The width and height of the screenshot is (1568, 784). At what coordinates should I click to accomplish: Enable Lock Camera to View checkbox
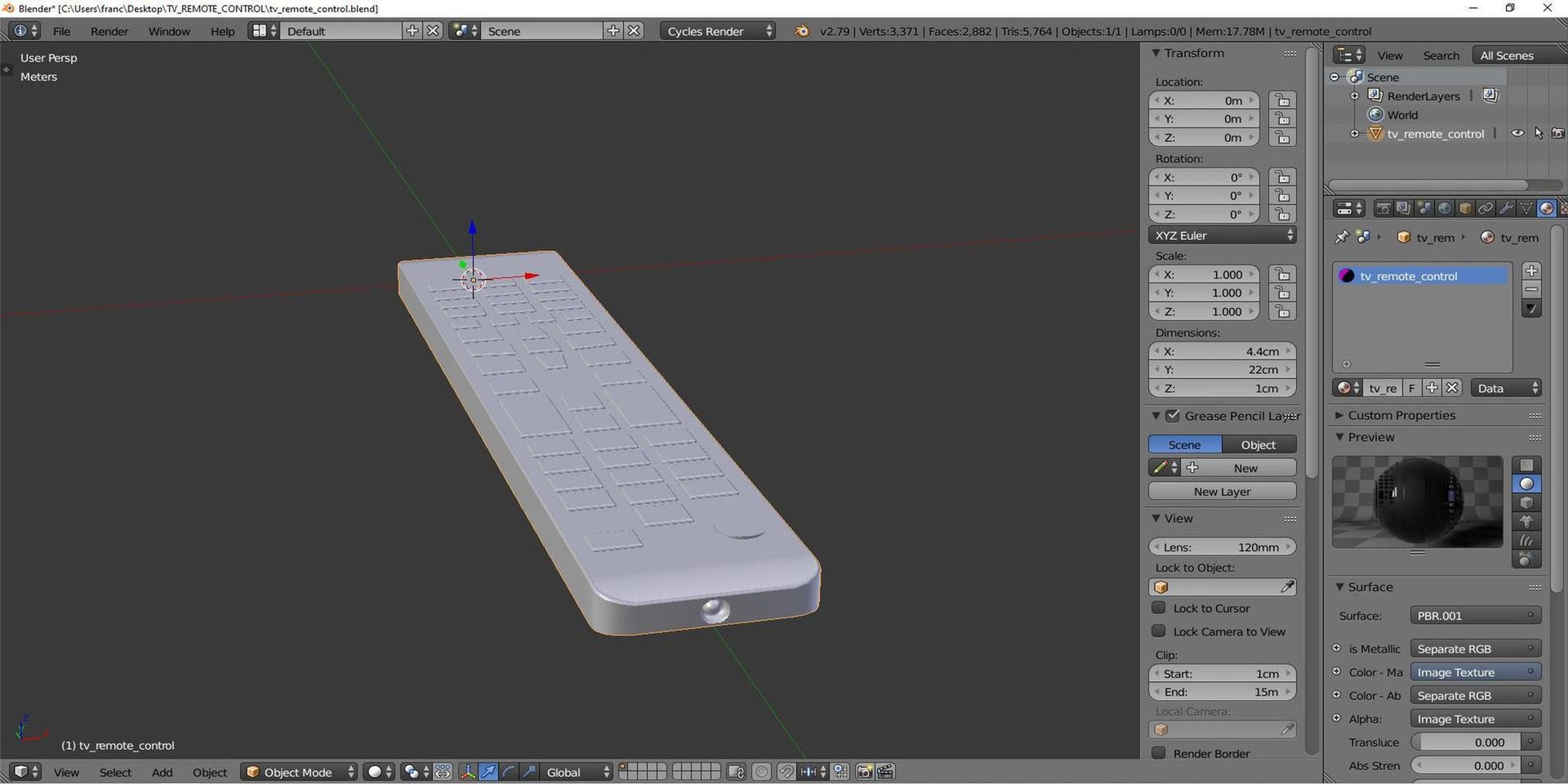pyautogui.click(x=1158, y=631)
